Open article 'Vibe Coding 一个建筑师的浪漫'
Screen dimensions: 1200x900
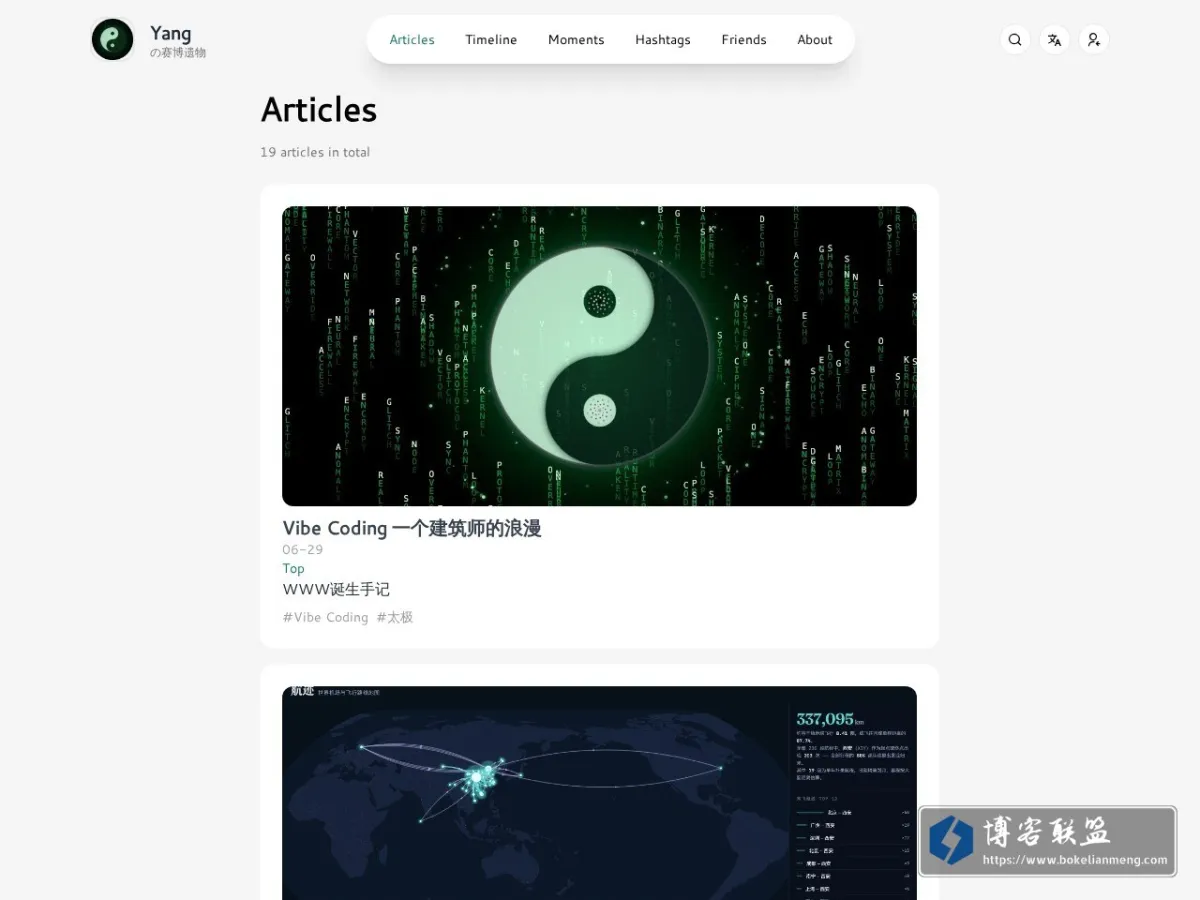412,528
